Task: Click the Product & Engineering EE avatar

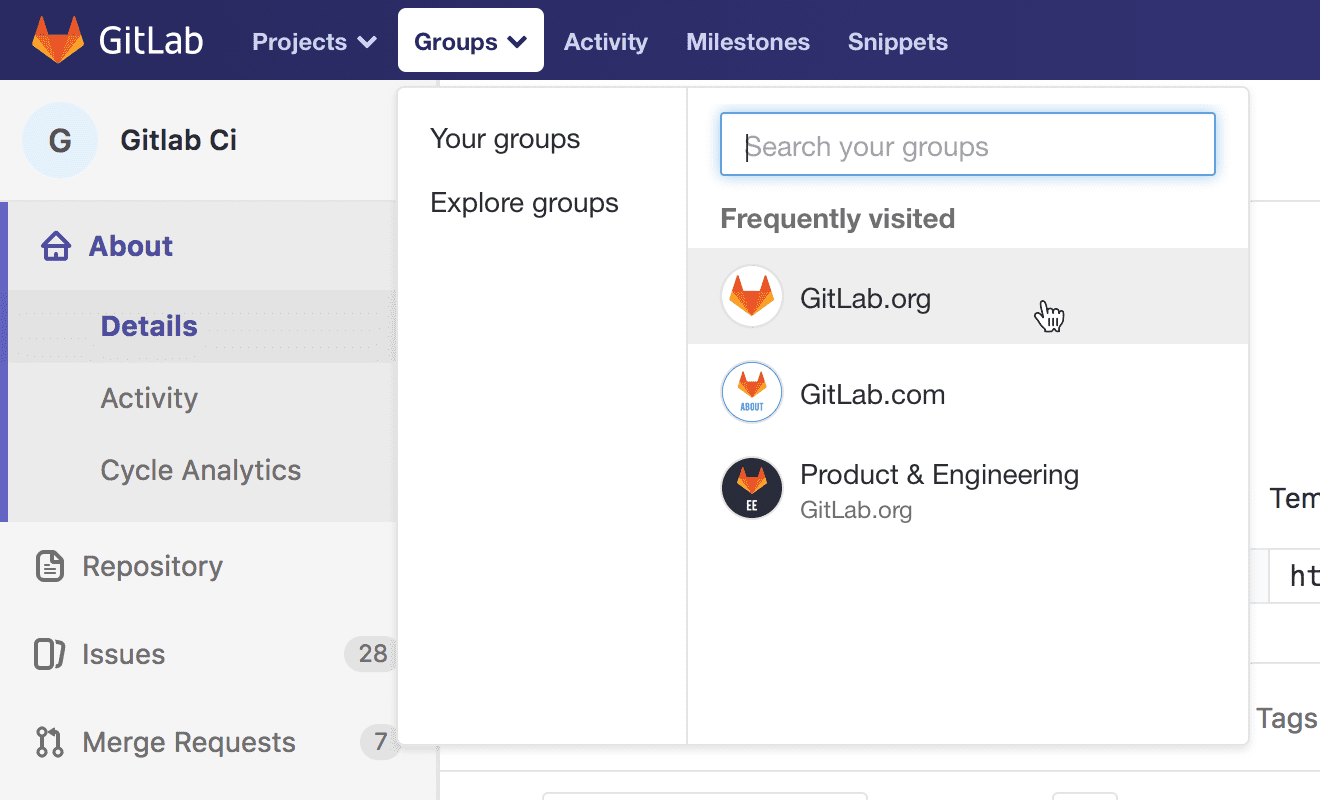Action: click(x=751, y=488)
